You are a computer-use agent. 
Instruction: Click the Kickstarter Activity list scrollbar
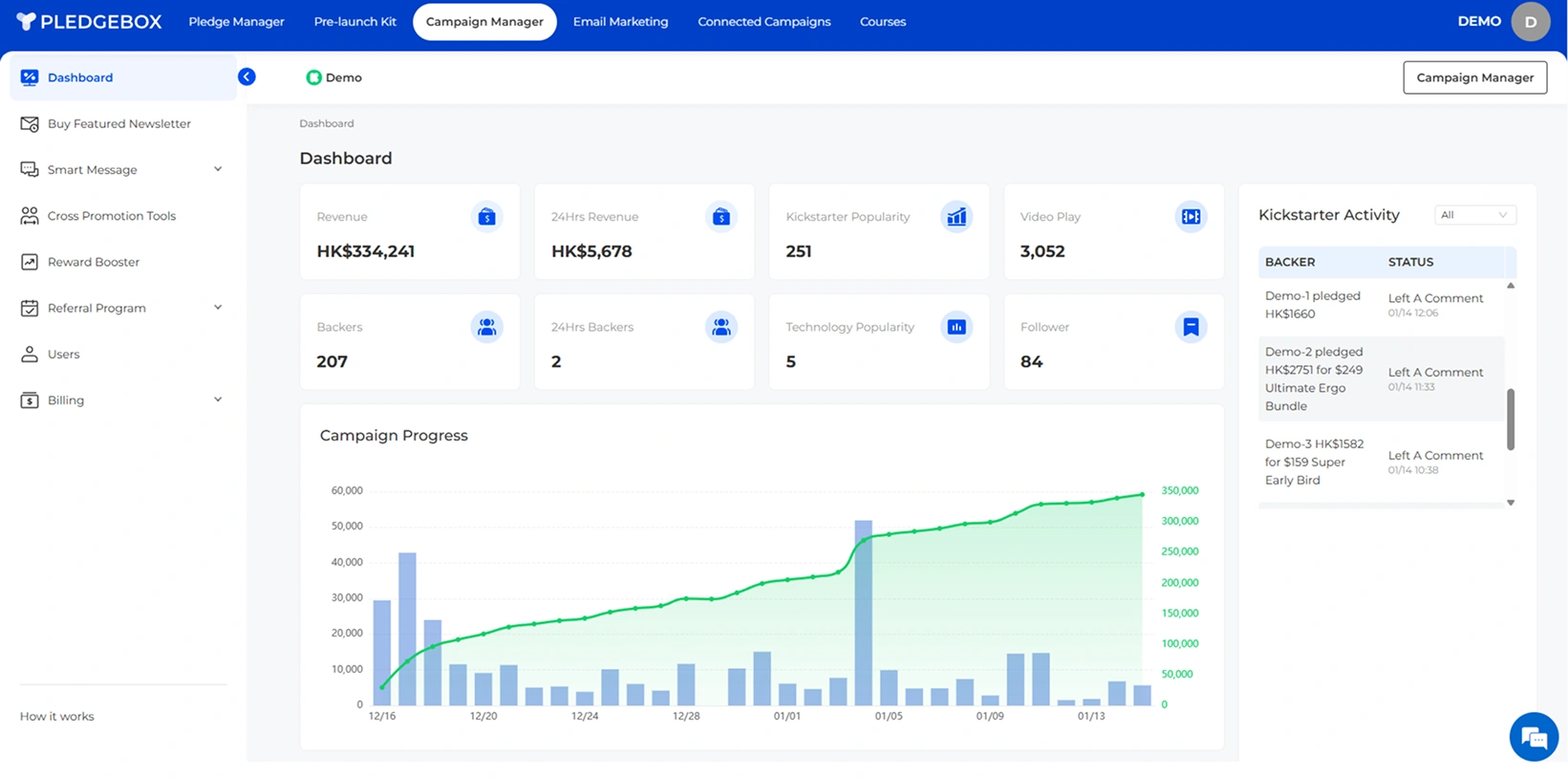click(1511, 419)
